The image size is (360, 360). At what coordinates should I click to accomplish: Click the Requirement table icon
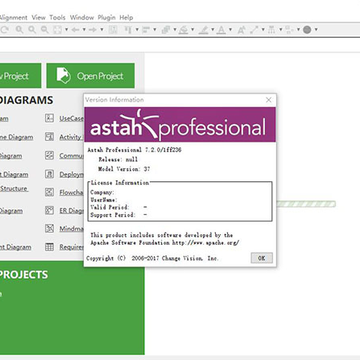pyautogui.click(x=50, y=247)
